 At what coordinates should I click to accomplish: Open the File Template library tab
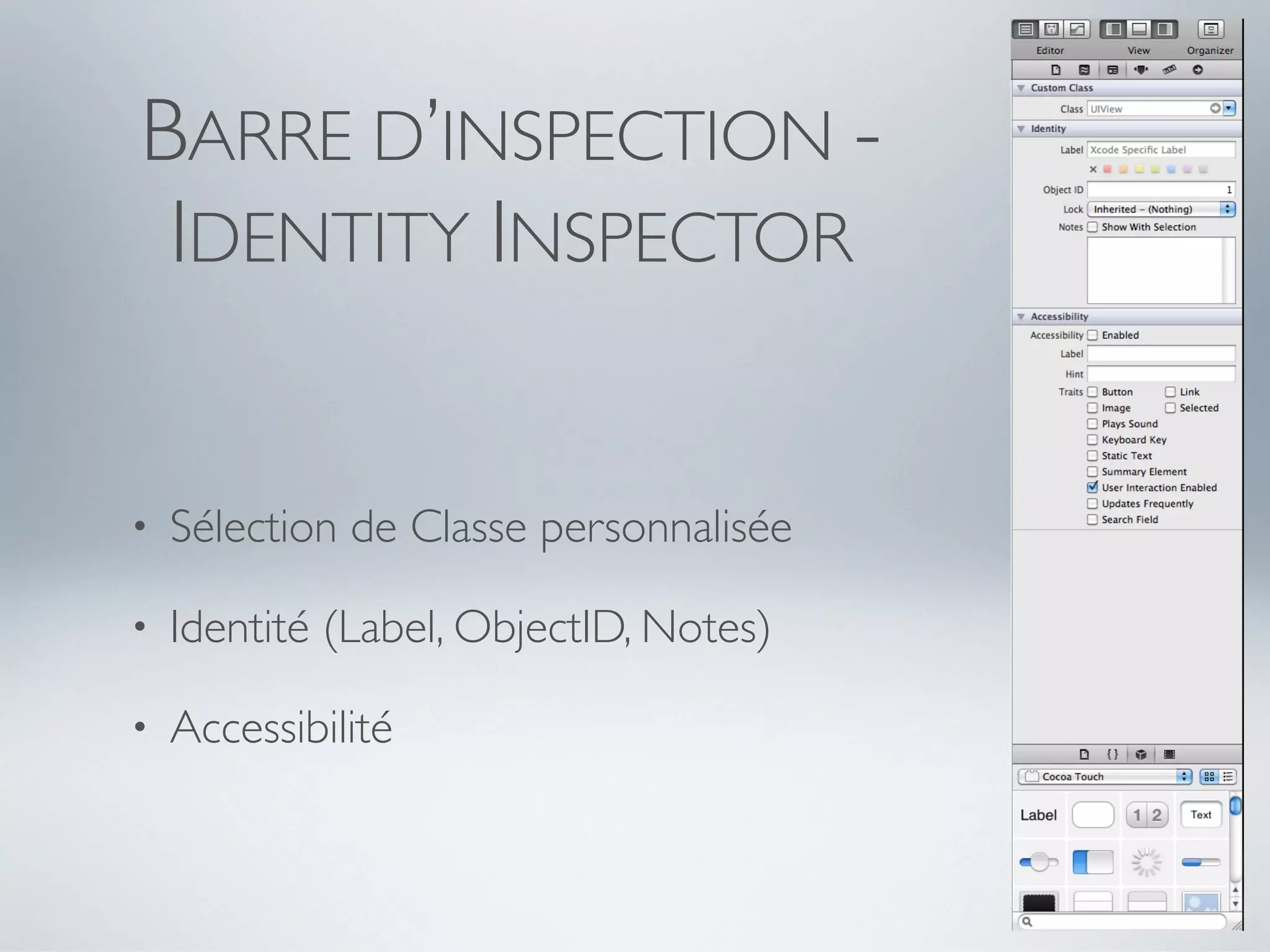point(1084,754)
